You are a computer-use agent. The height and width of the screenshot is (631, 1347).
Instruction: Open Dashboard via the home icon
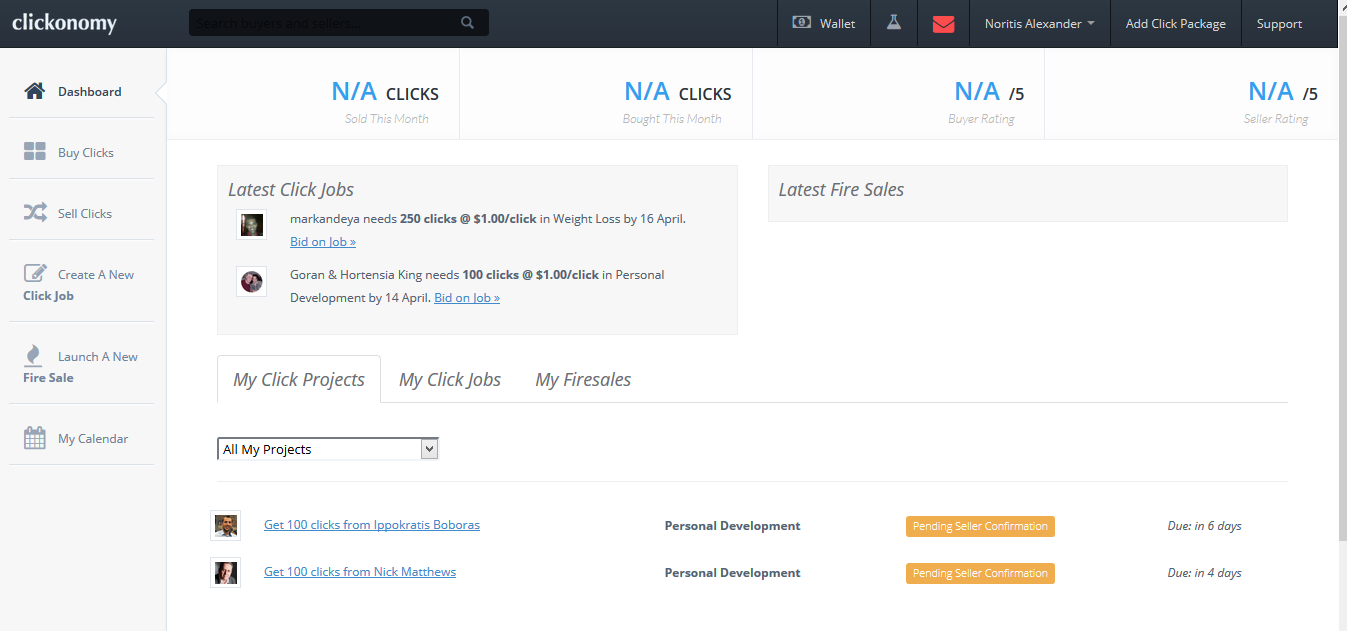tap(35, 91)
